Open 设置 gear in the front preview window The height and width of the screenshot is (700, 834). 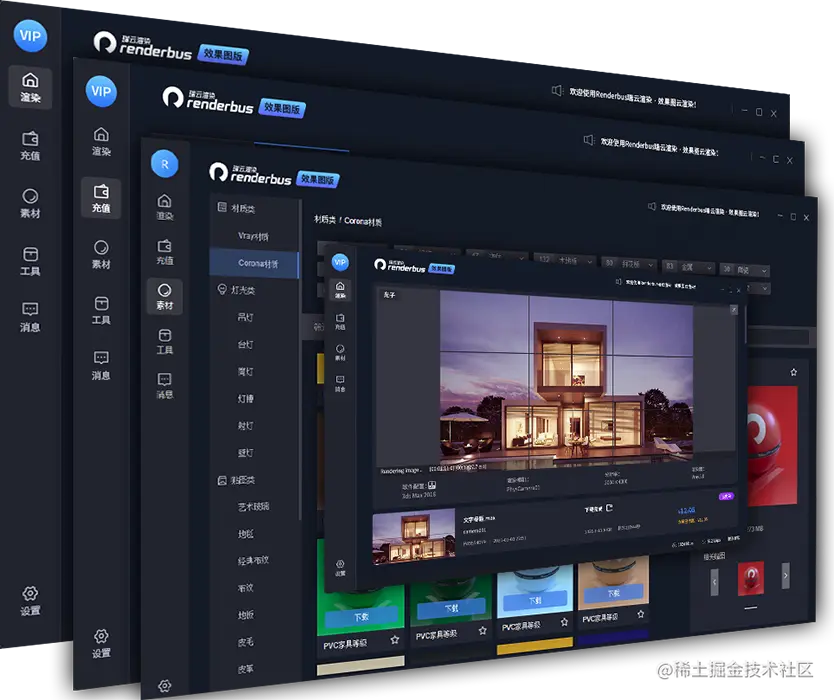[x=340, y=568]
